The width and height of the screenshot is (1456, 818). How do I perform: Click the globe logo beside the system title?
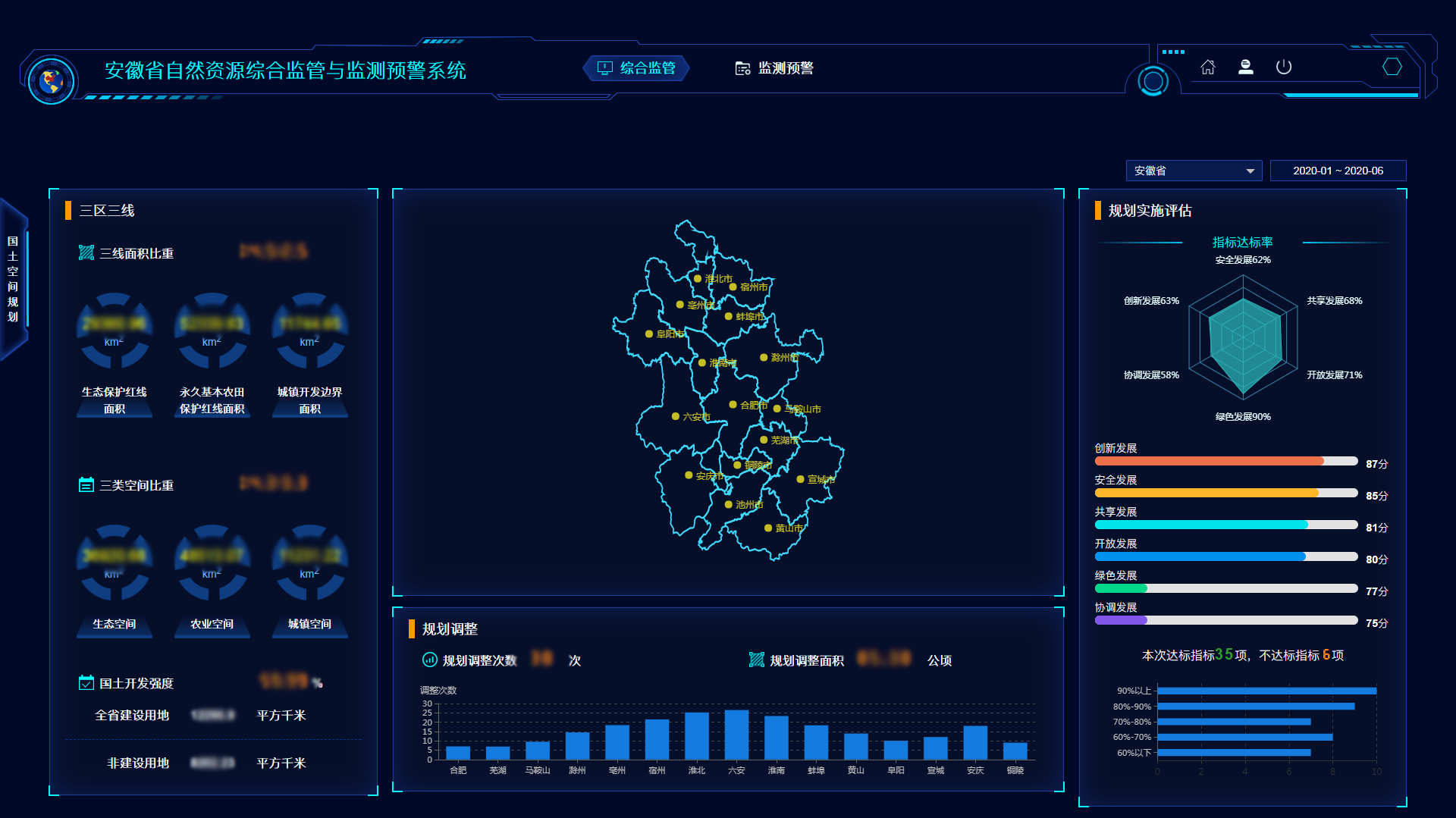50,77
